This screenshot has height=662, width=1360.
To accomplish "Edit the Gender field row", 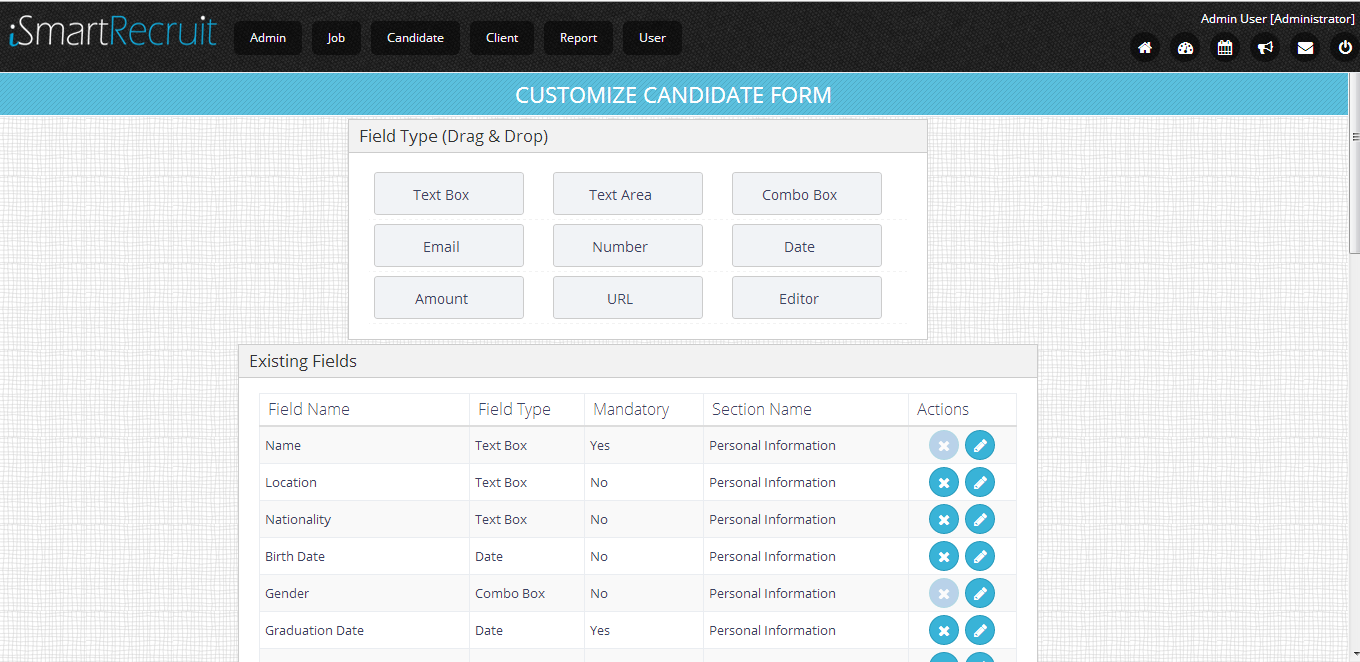I will tap(980, 594).
